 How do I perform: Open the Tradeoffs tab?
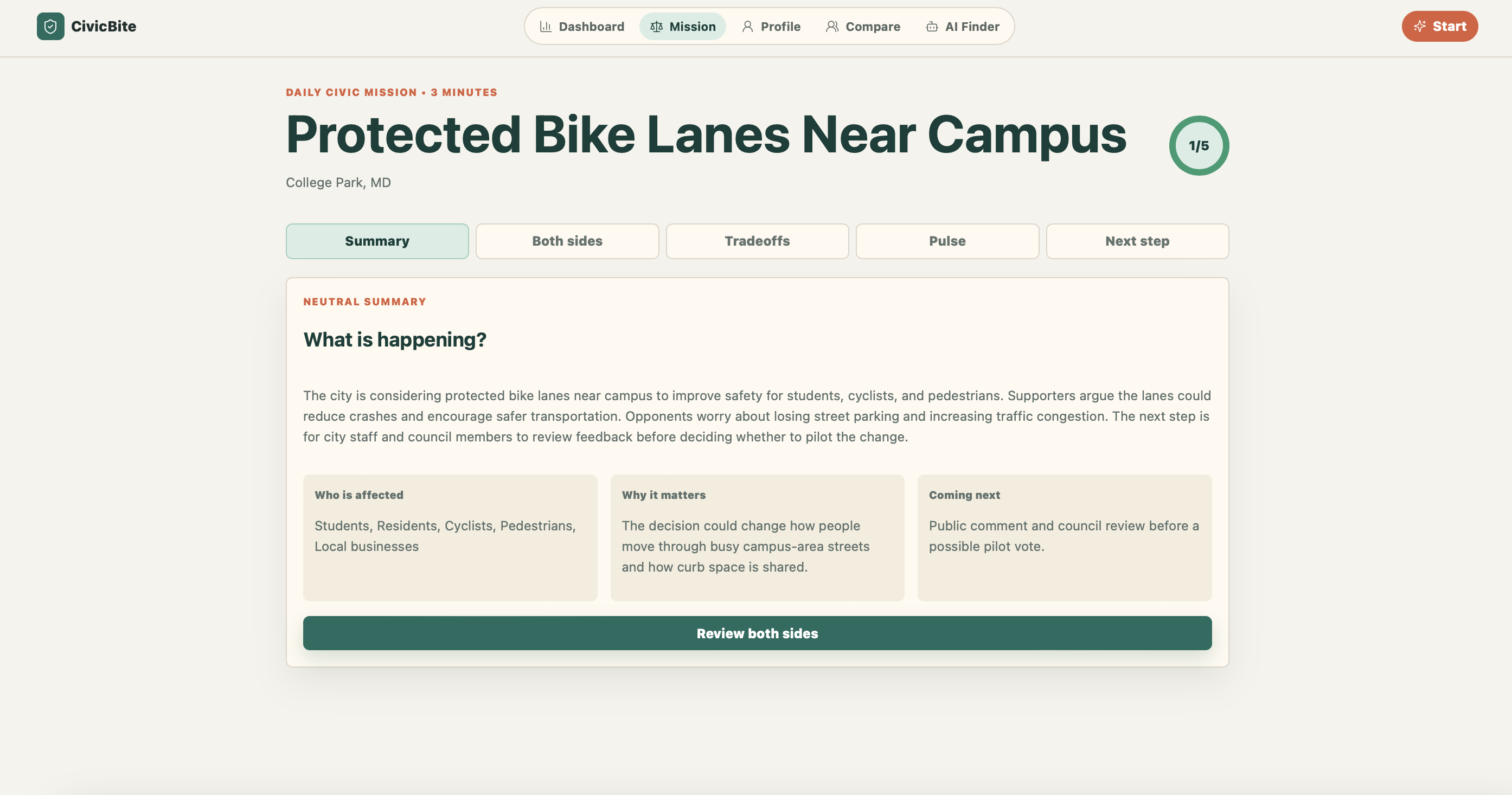pyautogui.click(x=757, y=241)
